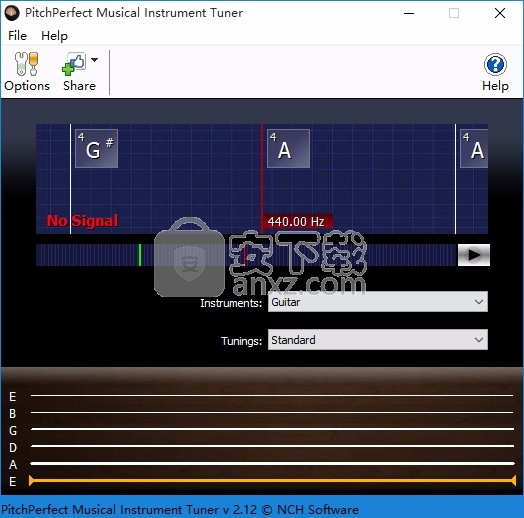Open the Tunings dropdown showing Standard
Image resolution: width=524 pixels, height=518 pixels.
point(378,340)
